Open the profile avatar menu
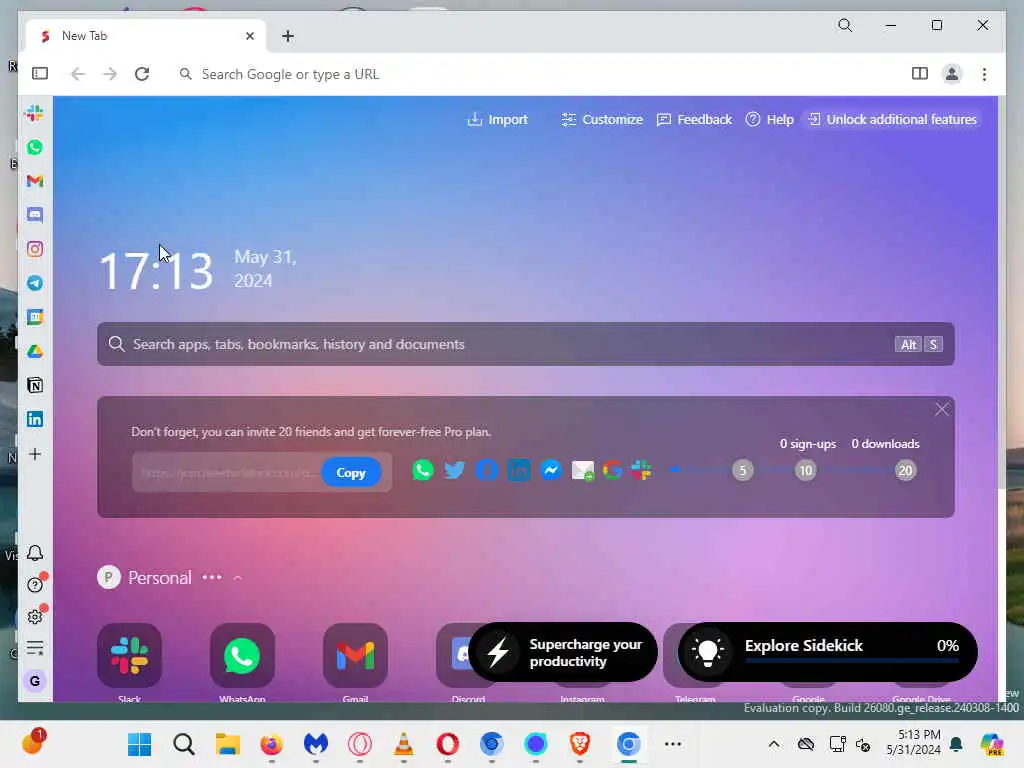The image size is (1024, 768). point(952,74)
